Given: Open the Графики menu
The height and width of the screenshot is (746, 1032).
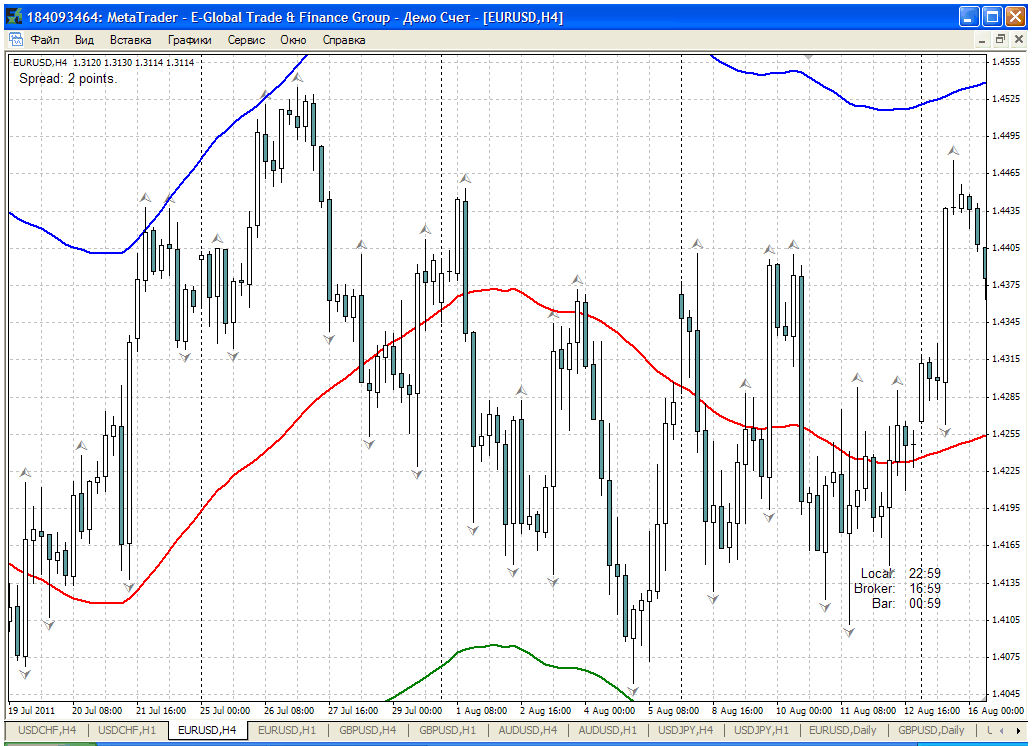Looking at the screenshot, I should coord(190,40).
